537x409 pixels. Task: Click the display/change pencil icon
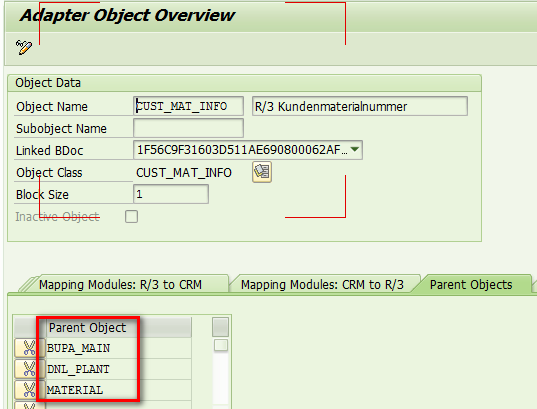(x=24, y=47)
